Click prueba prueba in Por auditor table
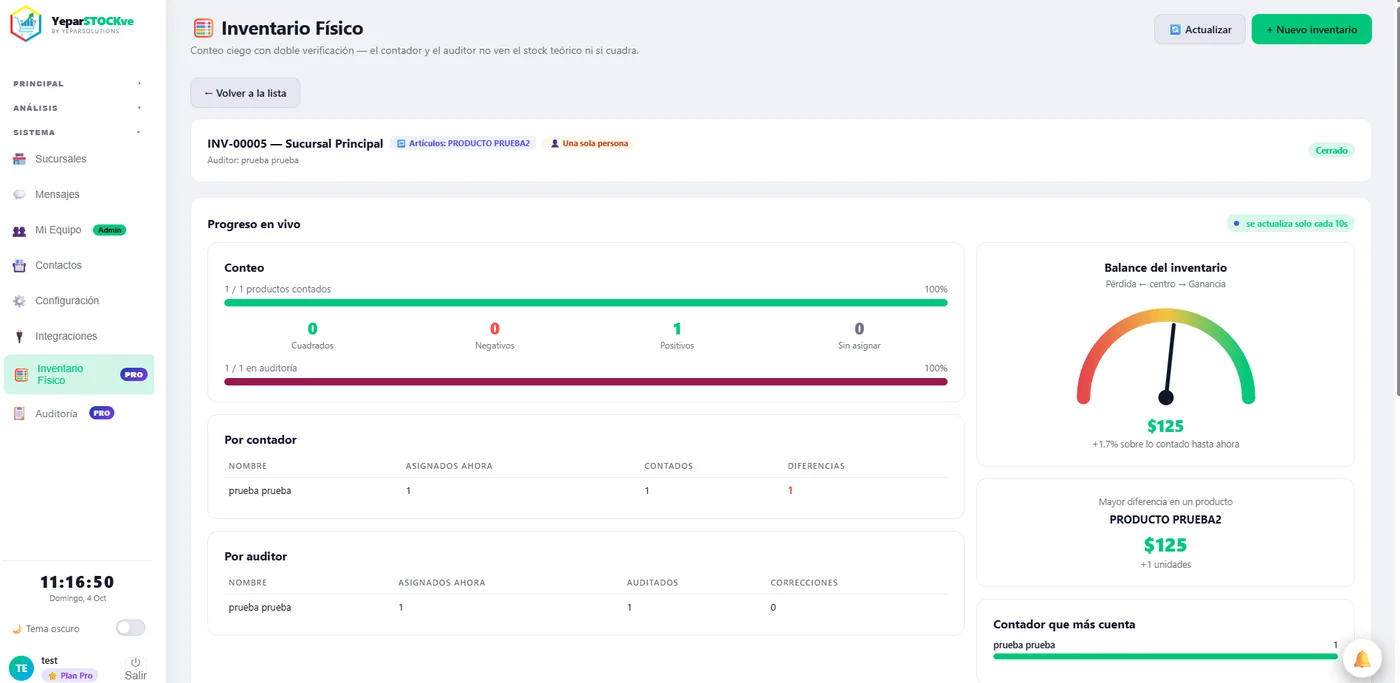The height and width of the screenshot is (683, 1400). coord(260,608)
